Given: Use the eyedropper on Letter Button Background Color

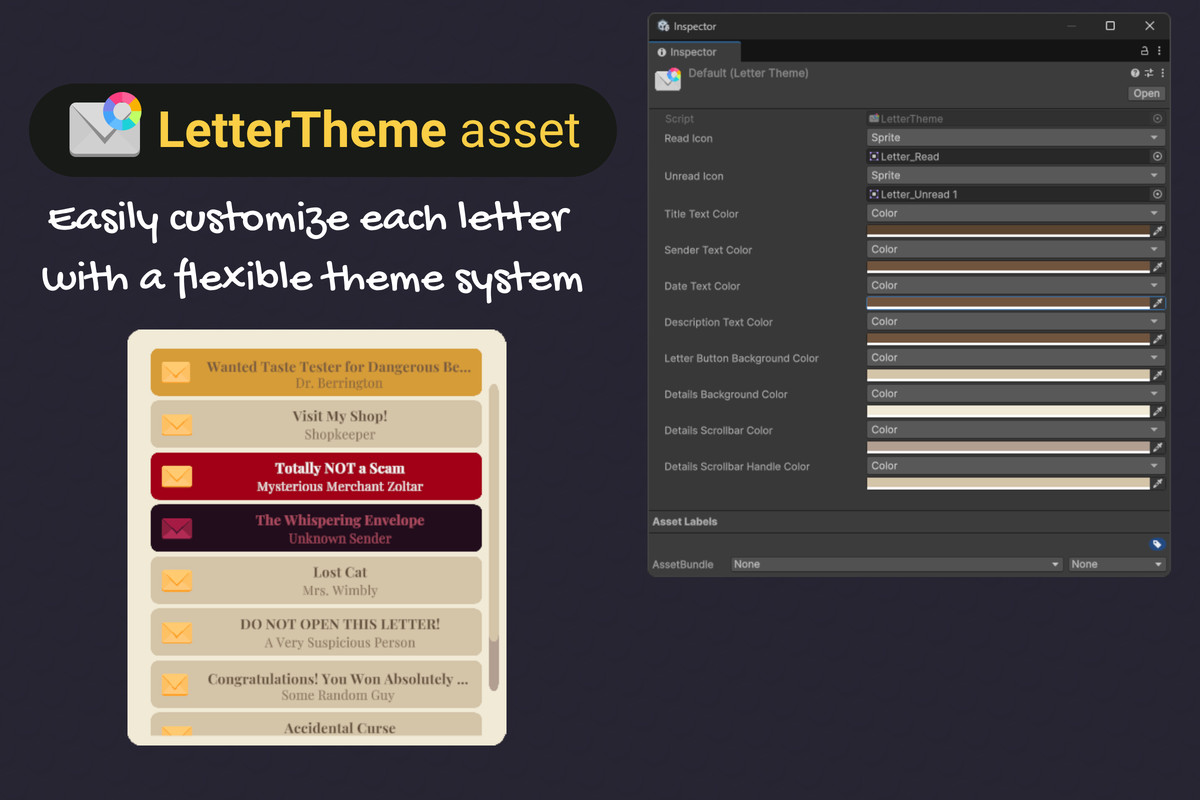Looking at the screenshot, I should (x=1155, y=375).
